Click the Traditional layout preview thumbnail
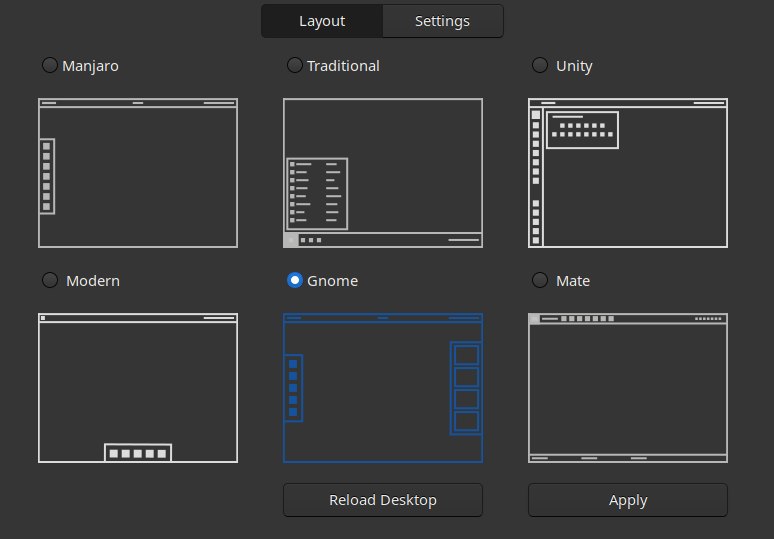The width and height of the screenshot is (774, 539). [383, 173]
